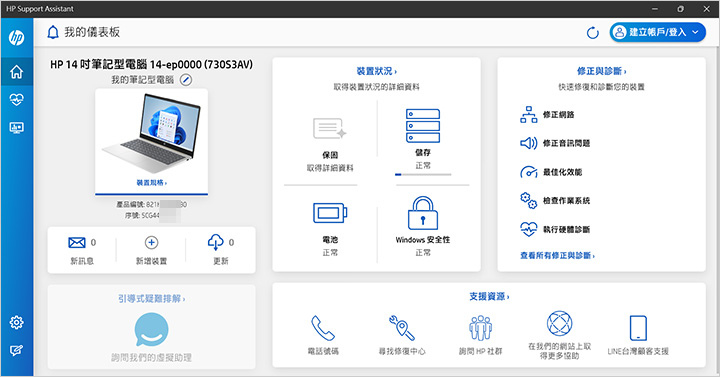Click the virtual assistant chat bubble

click(152, 330)
